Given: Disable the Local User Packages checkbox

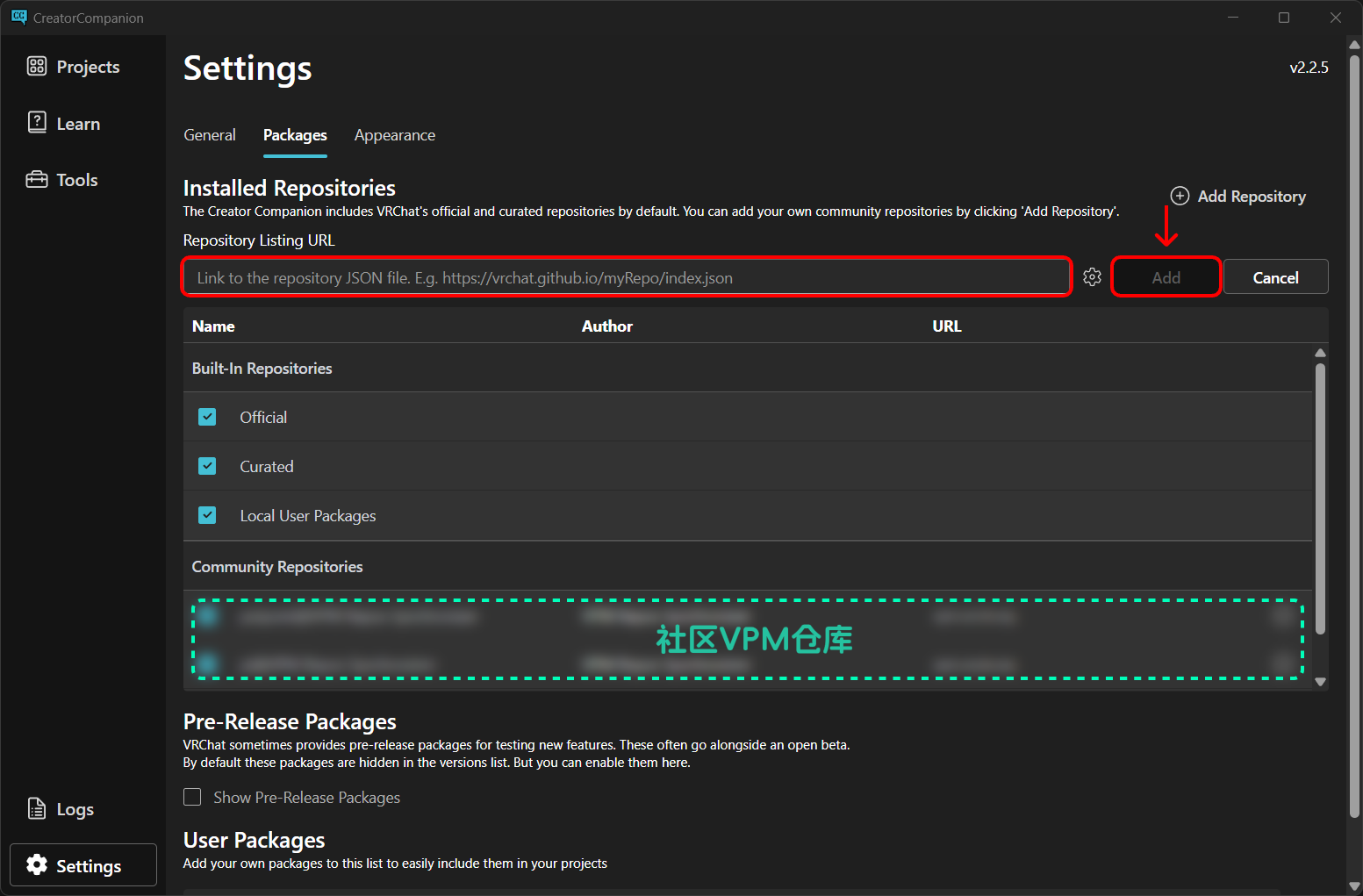Looking at the screenshot, I should pyautogui.click(x=207, y=515).
